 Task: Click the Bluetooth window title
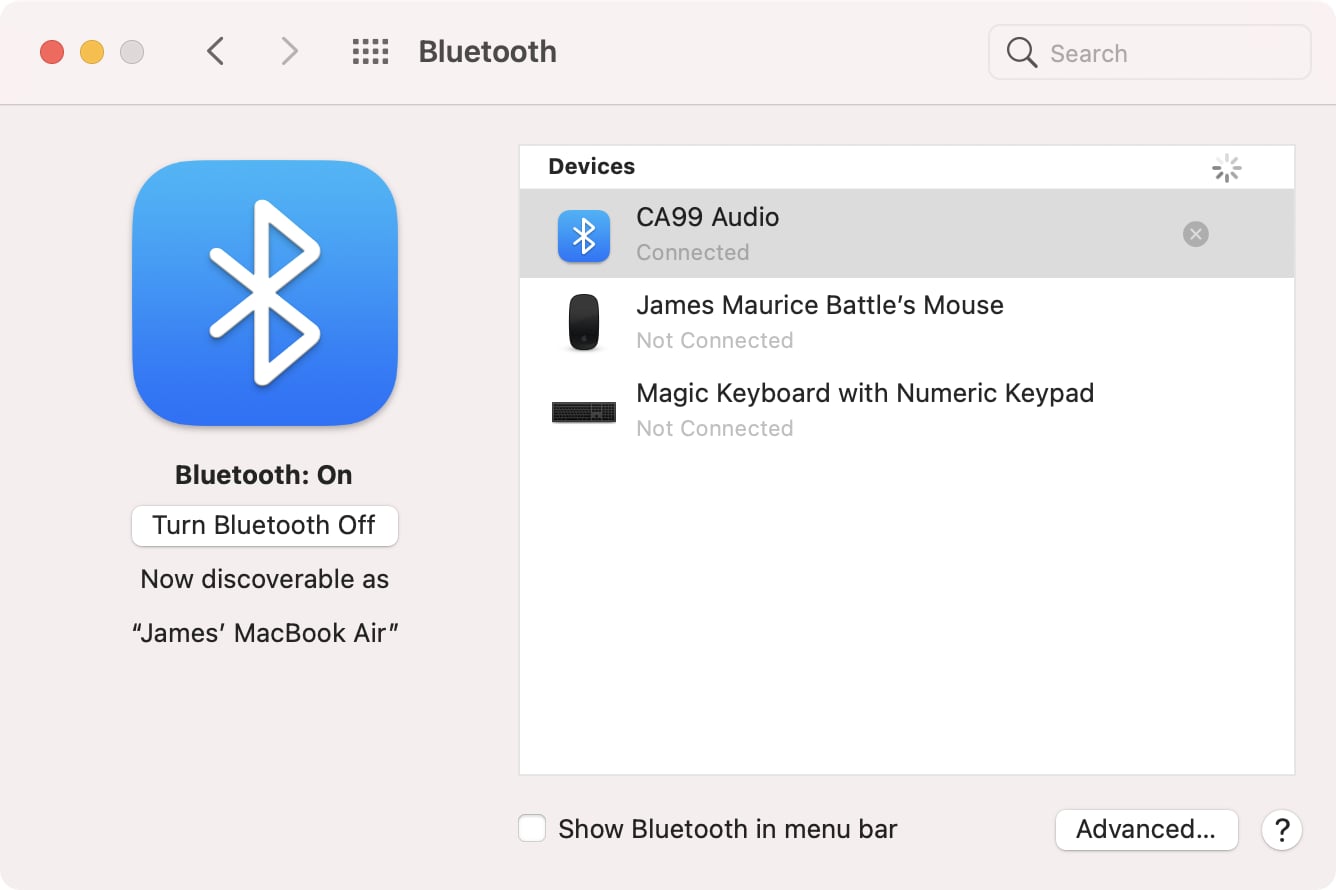click(488, 52)
